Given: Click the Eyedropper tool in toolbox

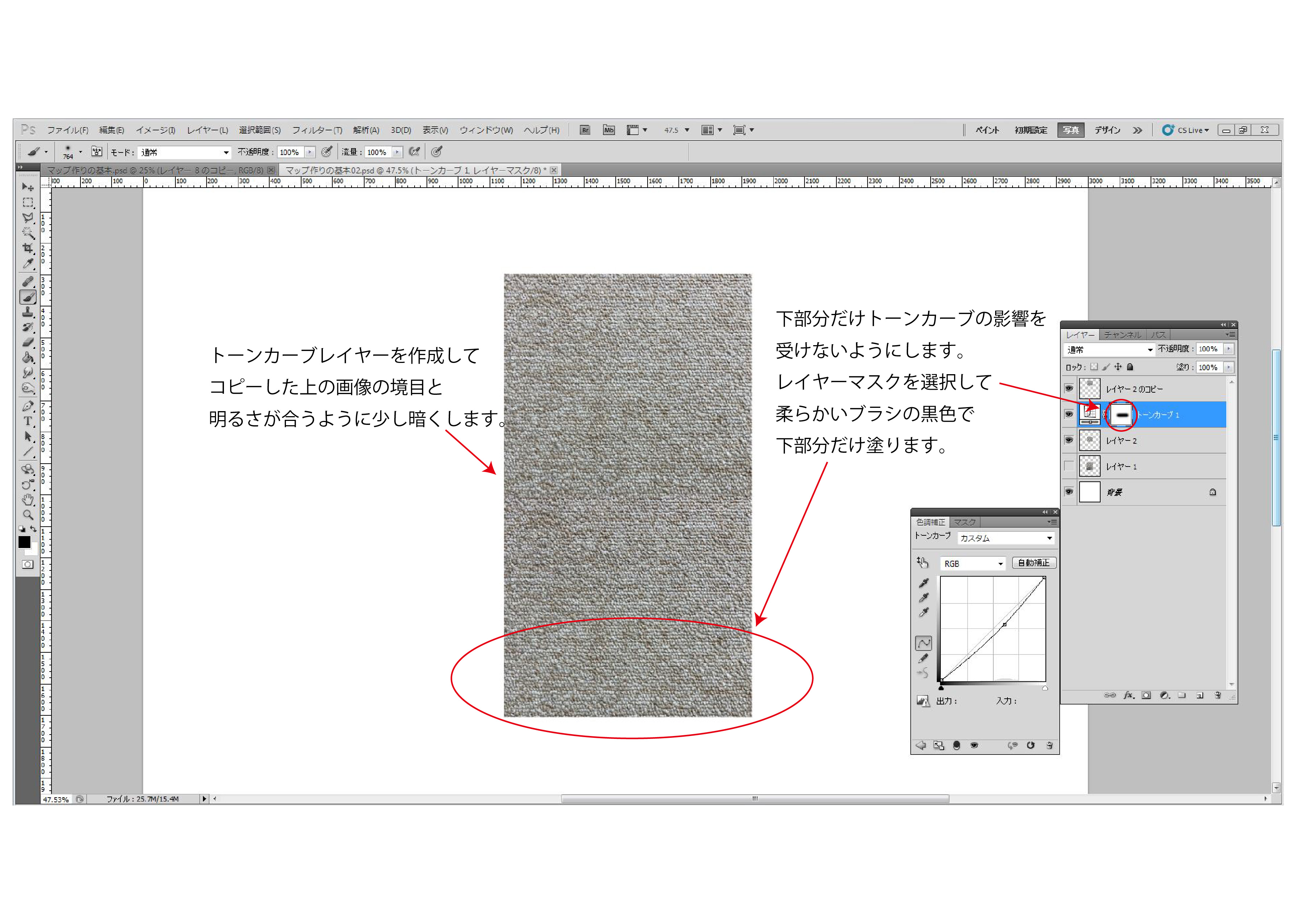Looking at the screenshot, I should click(x=27, y=264).
